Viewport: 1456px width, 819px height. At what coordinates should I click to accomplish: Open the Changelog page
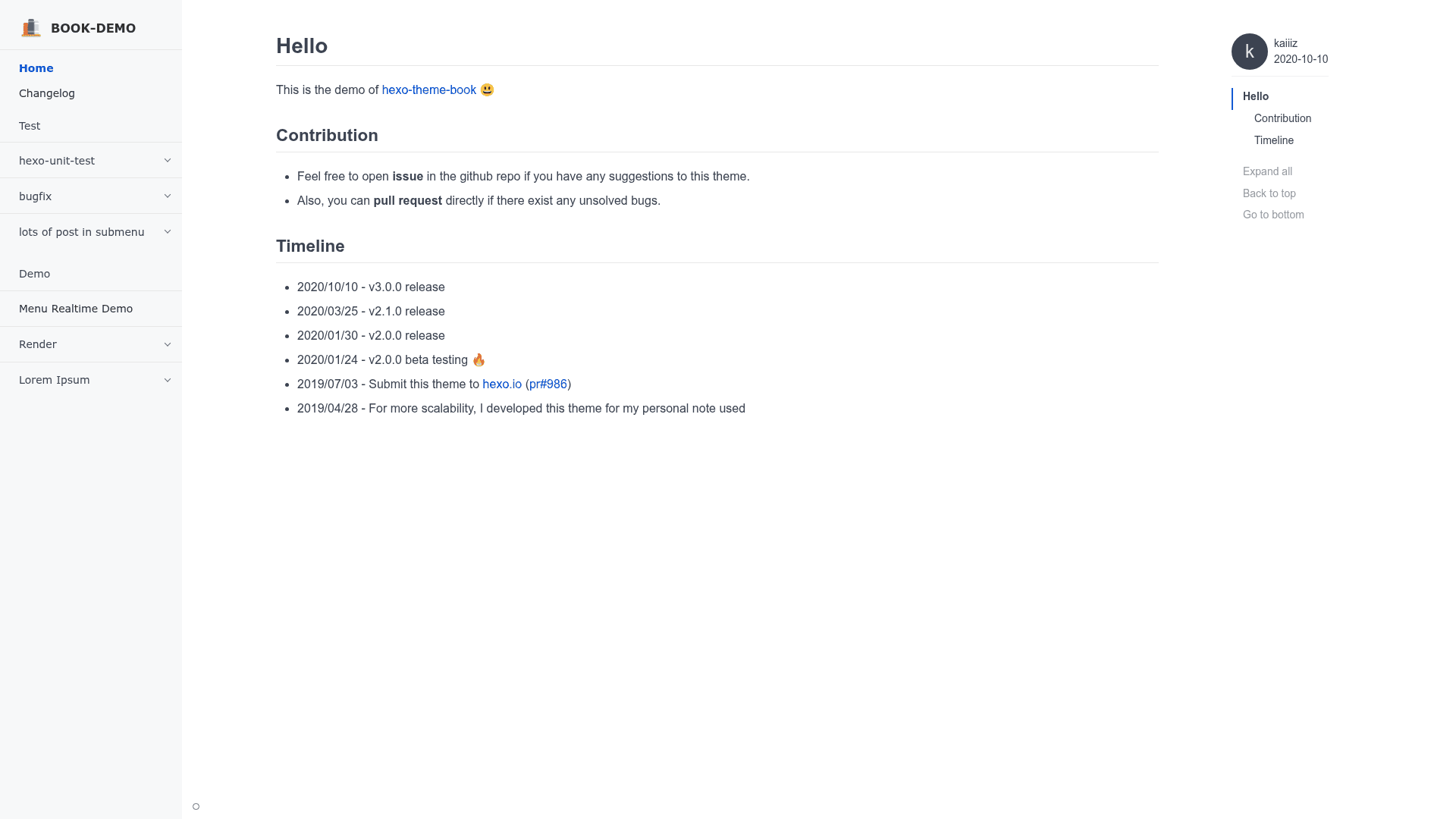pyautogui.click(x=47, y=93)
